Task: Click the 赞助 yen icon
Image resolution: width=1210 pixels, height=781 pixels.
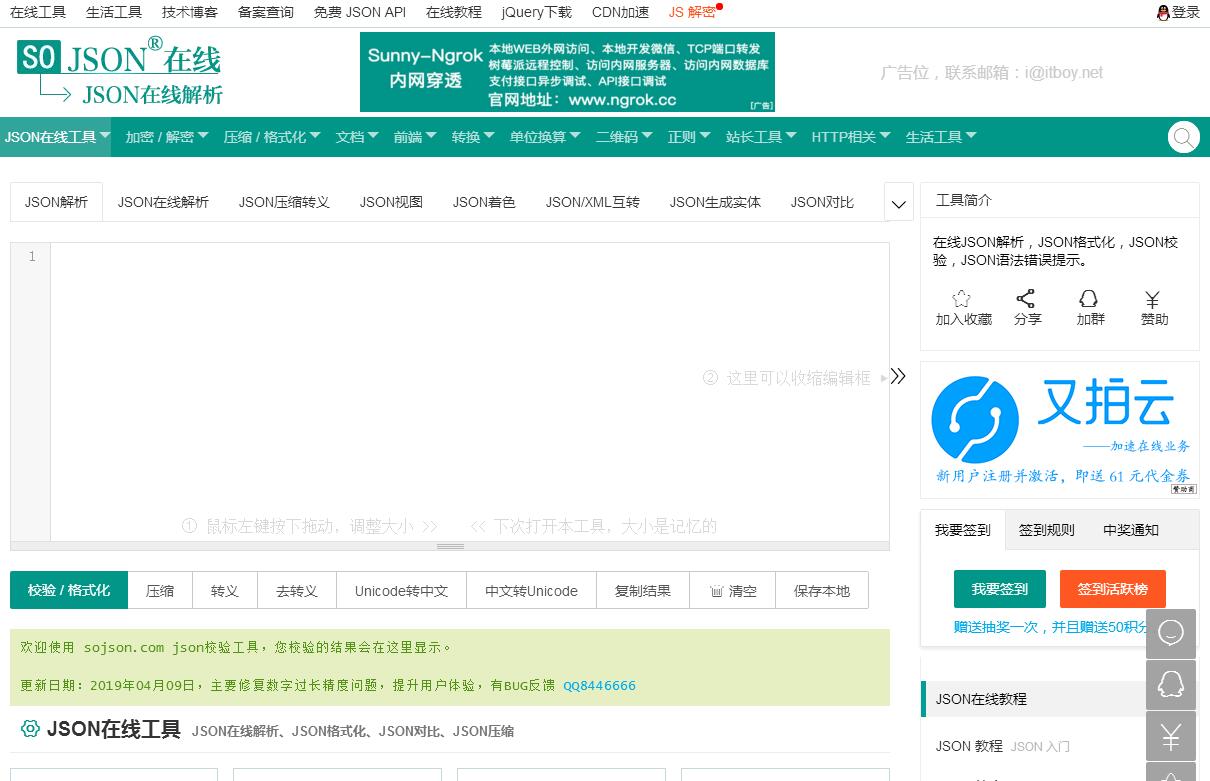Action: [x=1152, y=299]
